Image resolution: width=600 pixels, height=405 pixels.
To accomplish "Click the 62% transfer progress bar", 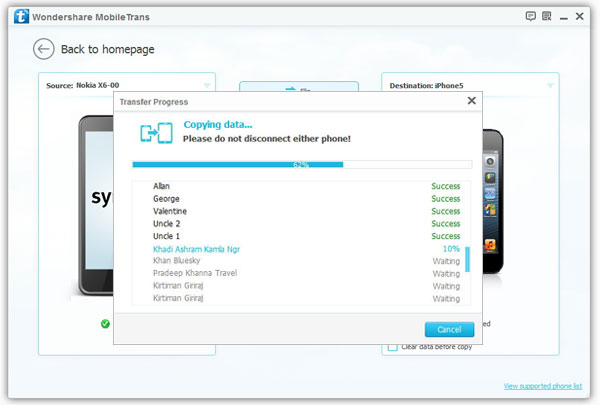I will pos(302,165).
